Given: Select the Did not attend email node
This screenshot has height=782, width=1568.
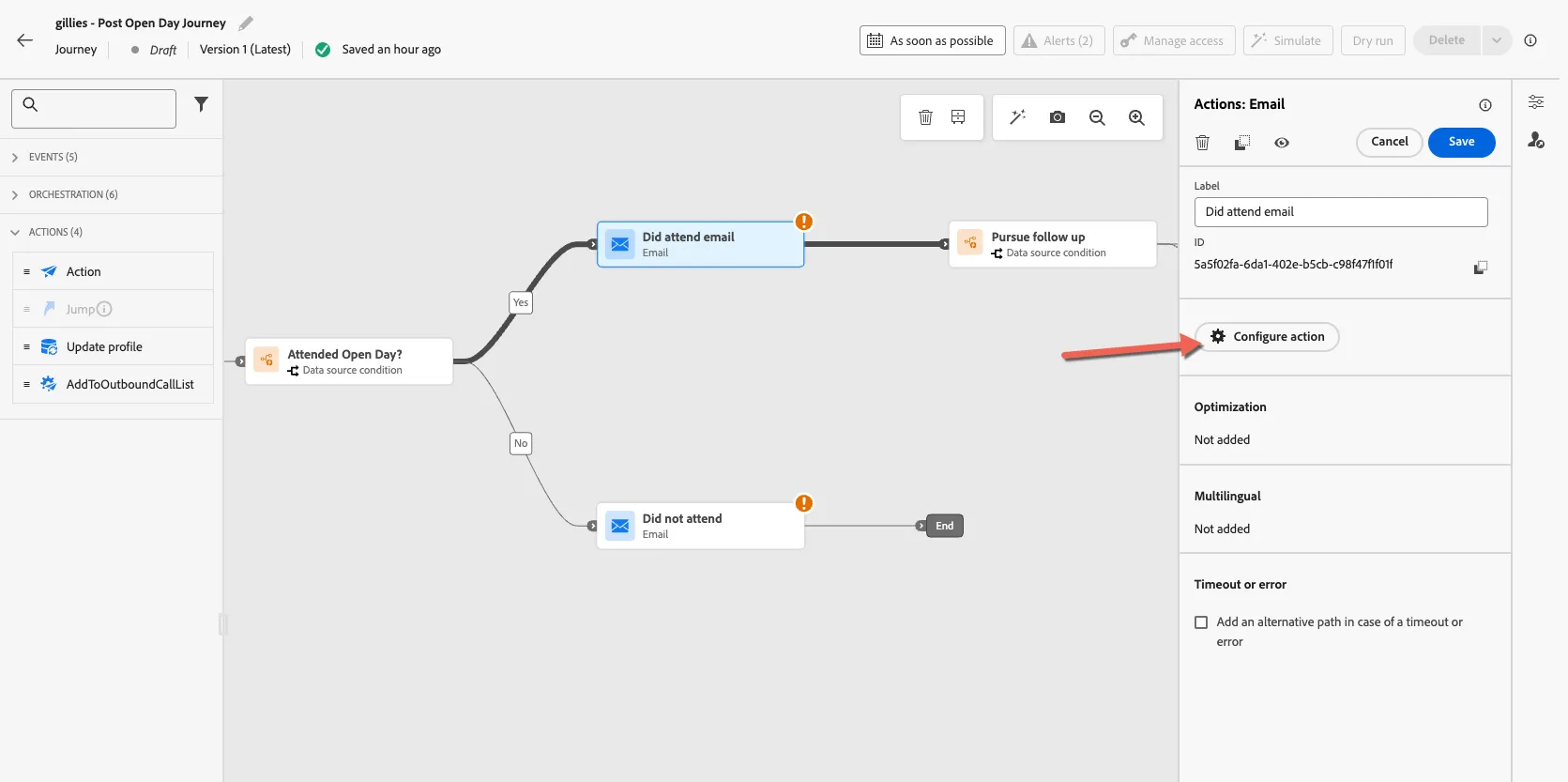Looking at the screenshot, I should pos(701,526).
